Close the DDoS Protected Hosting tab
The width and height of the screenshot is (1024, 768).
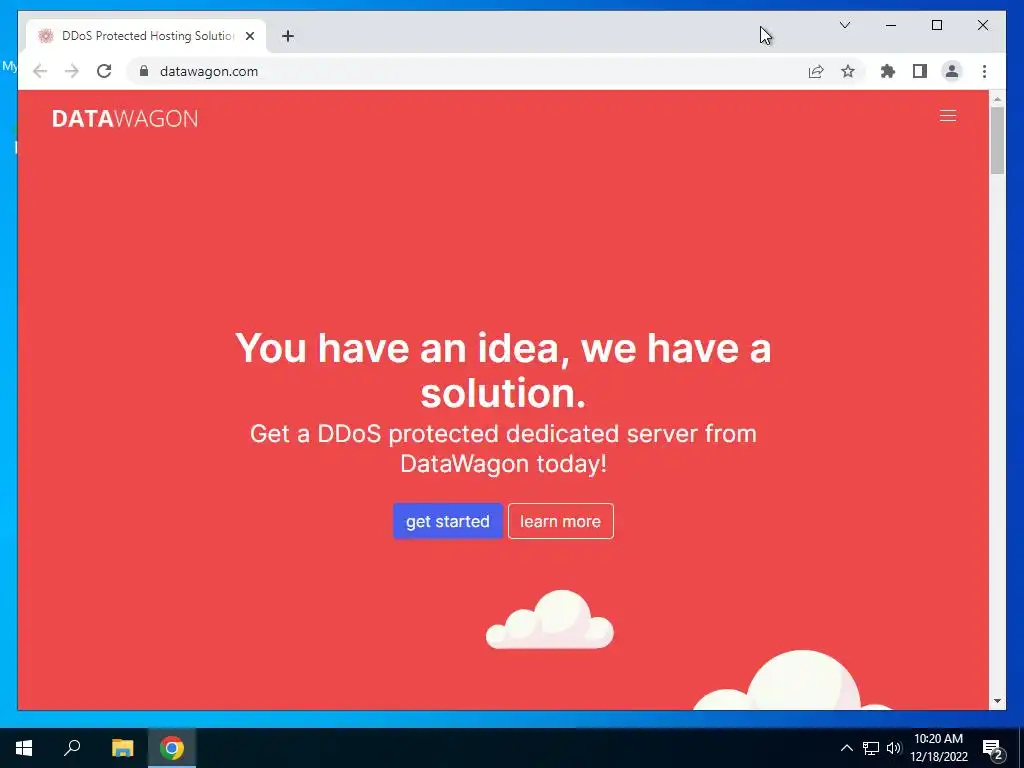[249, 36]
